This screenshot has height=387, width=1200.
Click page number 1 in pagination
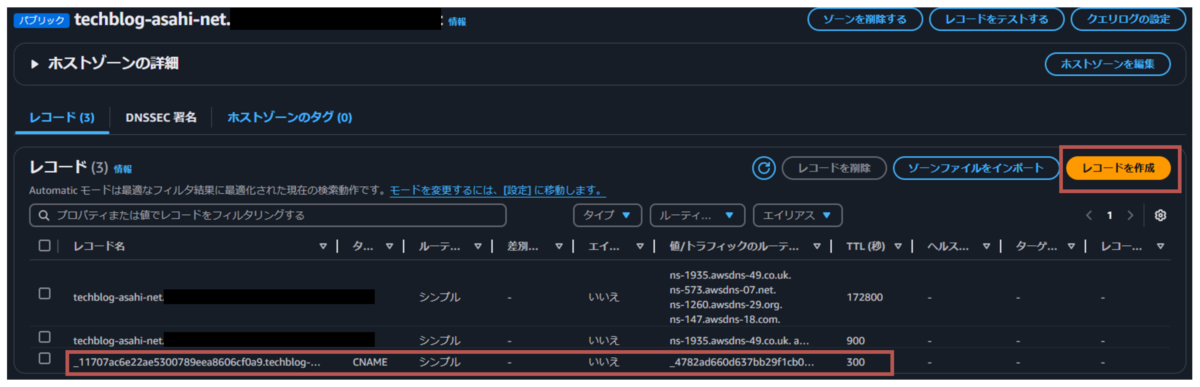tap(1109, 215)
